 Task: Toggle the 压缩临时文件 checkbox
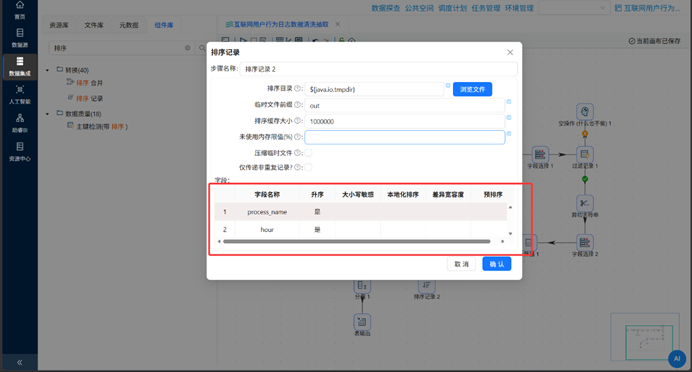(308, 153)
